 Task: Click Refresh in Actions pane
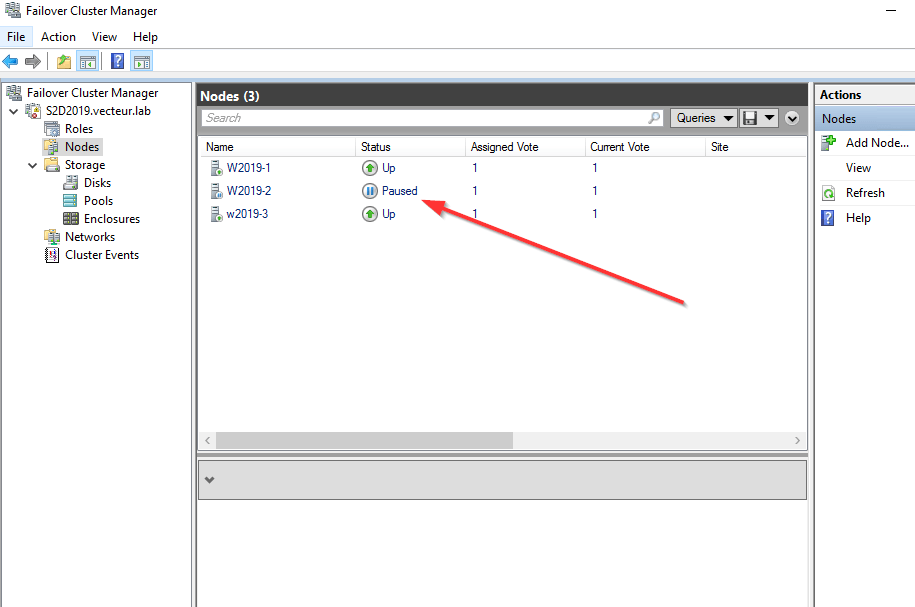[864, 193]
